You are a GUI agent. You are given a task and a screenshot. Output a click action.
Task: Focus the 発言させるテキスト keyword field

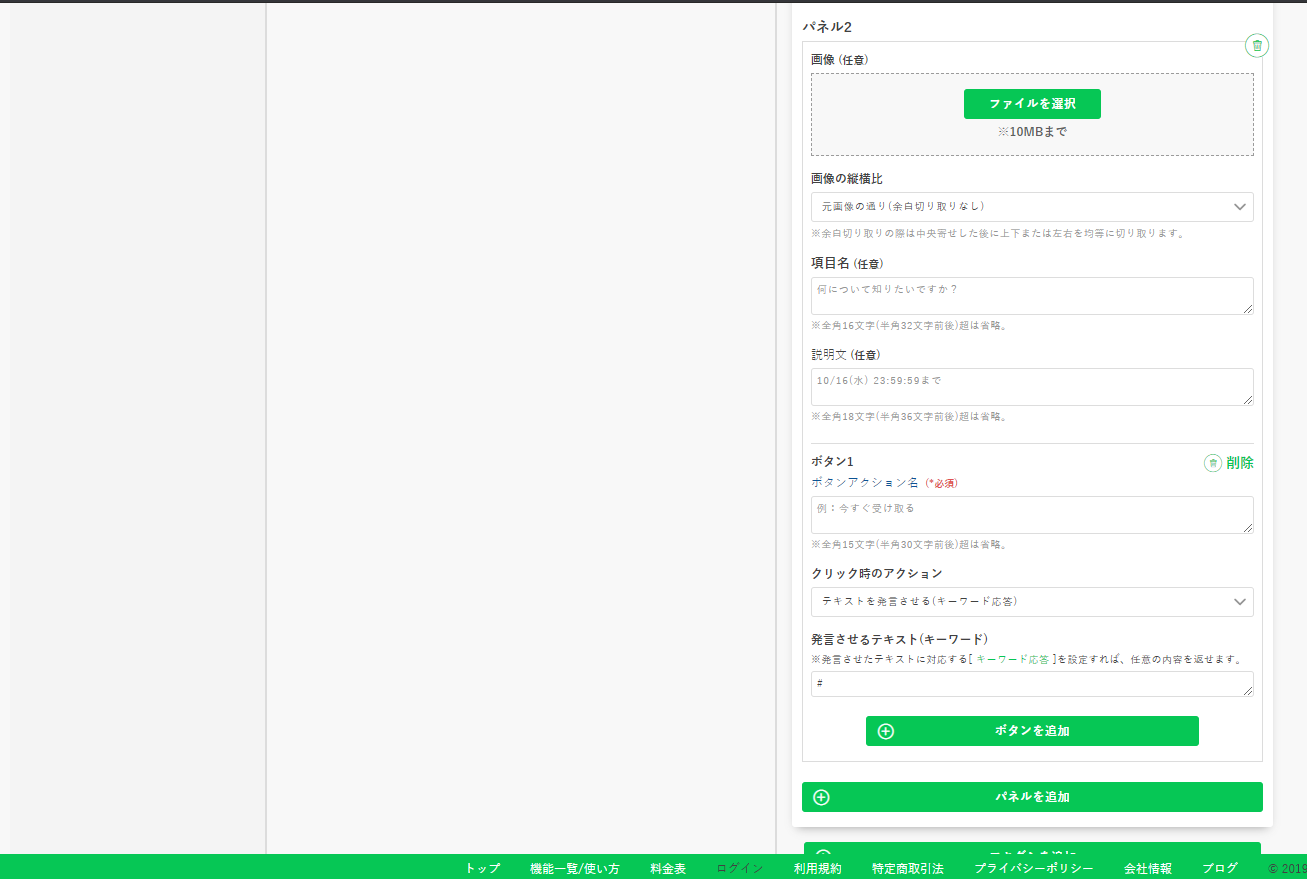click(x=1032, y=684)
